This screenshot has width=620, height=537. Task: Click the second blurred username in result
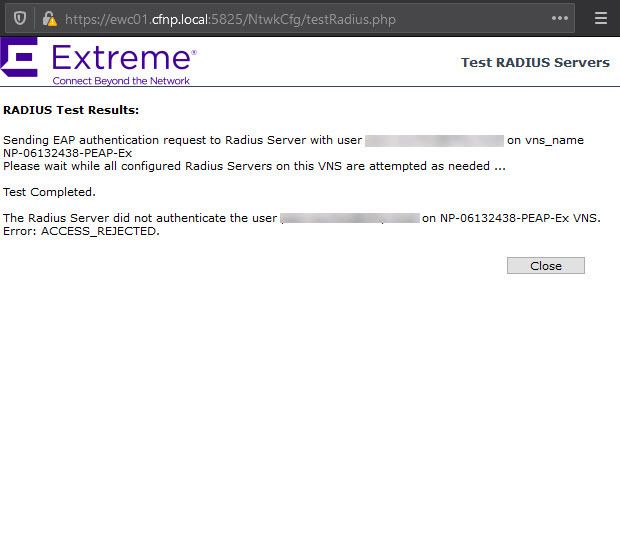(x=350, y=217)
